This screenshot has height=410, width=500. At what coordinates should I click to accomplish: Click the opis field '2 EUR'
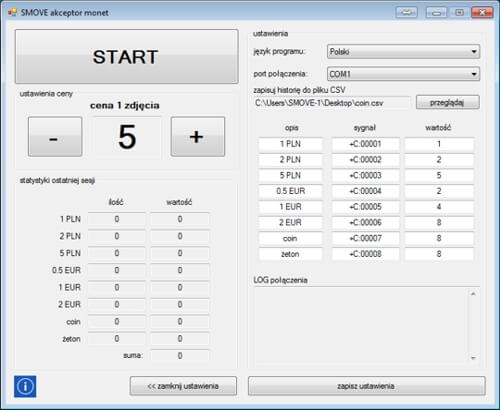click(x=290, y=222)
